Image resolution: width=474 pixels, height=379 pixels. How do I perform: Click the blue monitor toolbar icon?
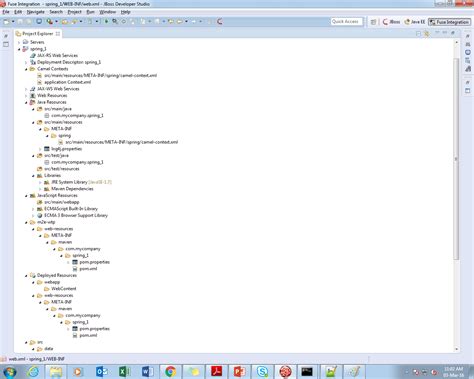click(39, 22)
